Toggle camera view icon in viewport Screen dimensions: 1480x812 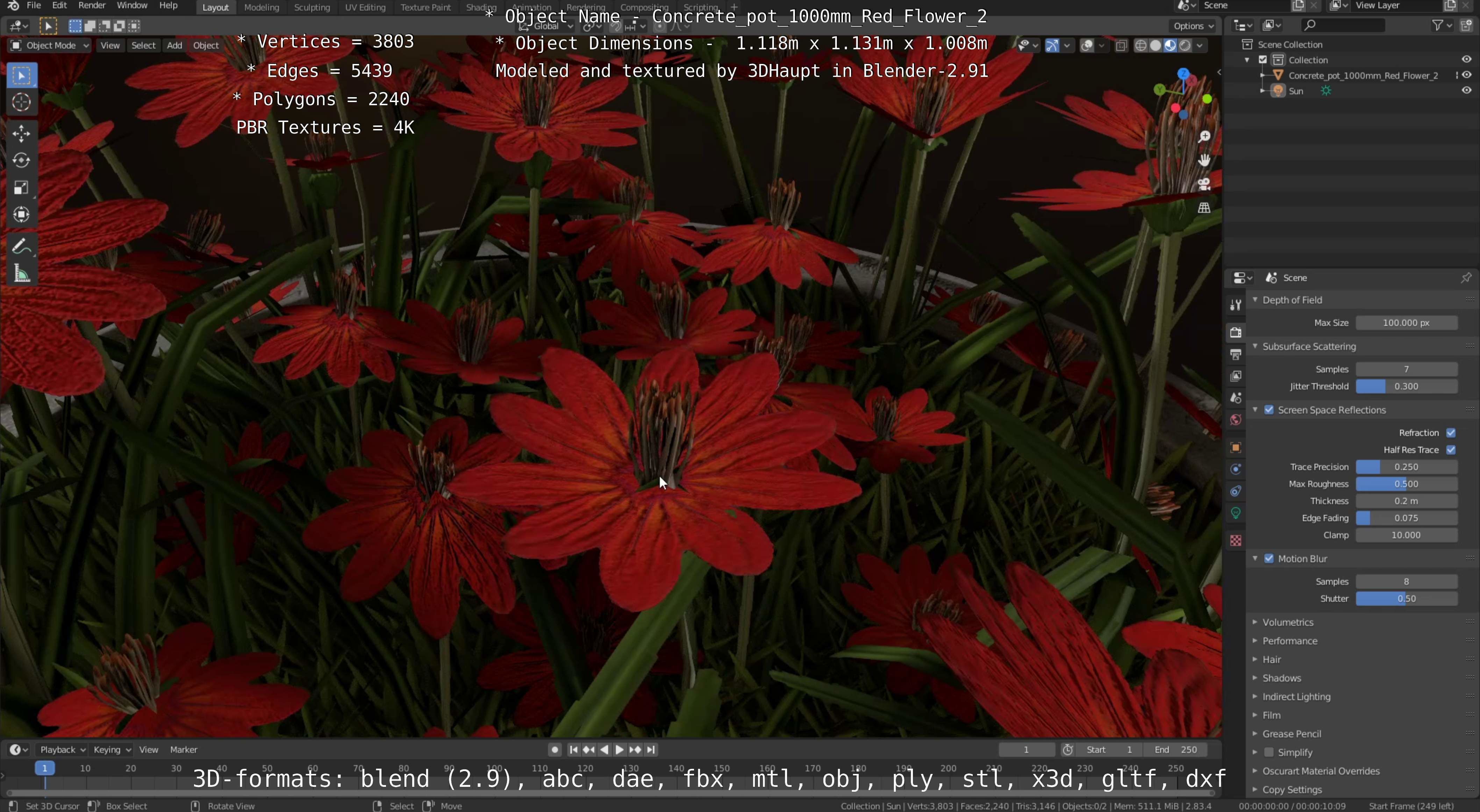point(1204,184)
